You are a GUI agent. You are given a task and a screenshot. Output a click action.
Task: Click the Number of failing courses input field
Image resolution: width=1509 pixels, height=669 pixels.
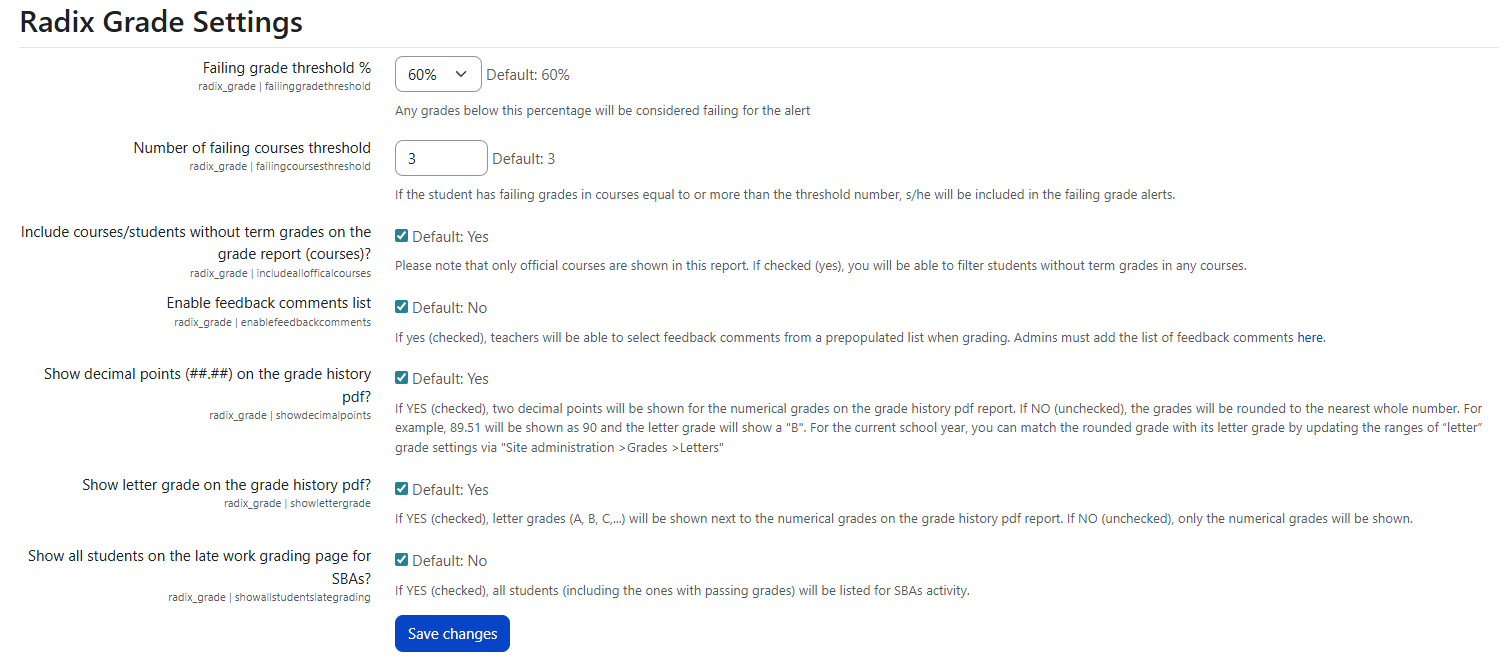441,158
